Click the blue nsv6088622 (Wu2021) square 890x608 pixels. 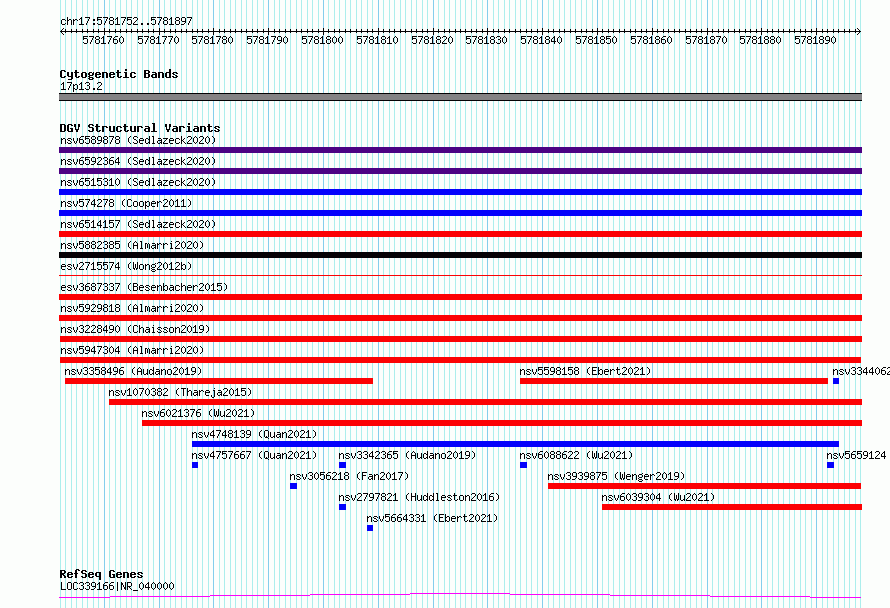[x=523, y=465]
